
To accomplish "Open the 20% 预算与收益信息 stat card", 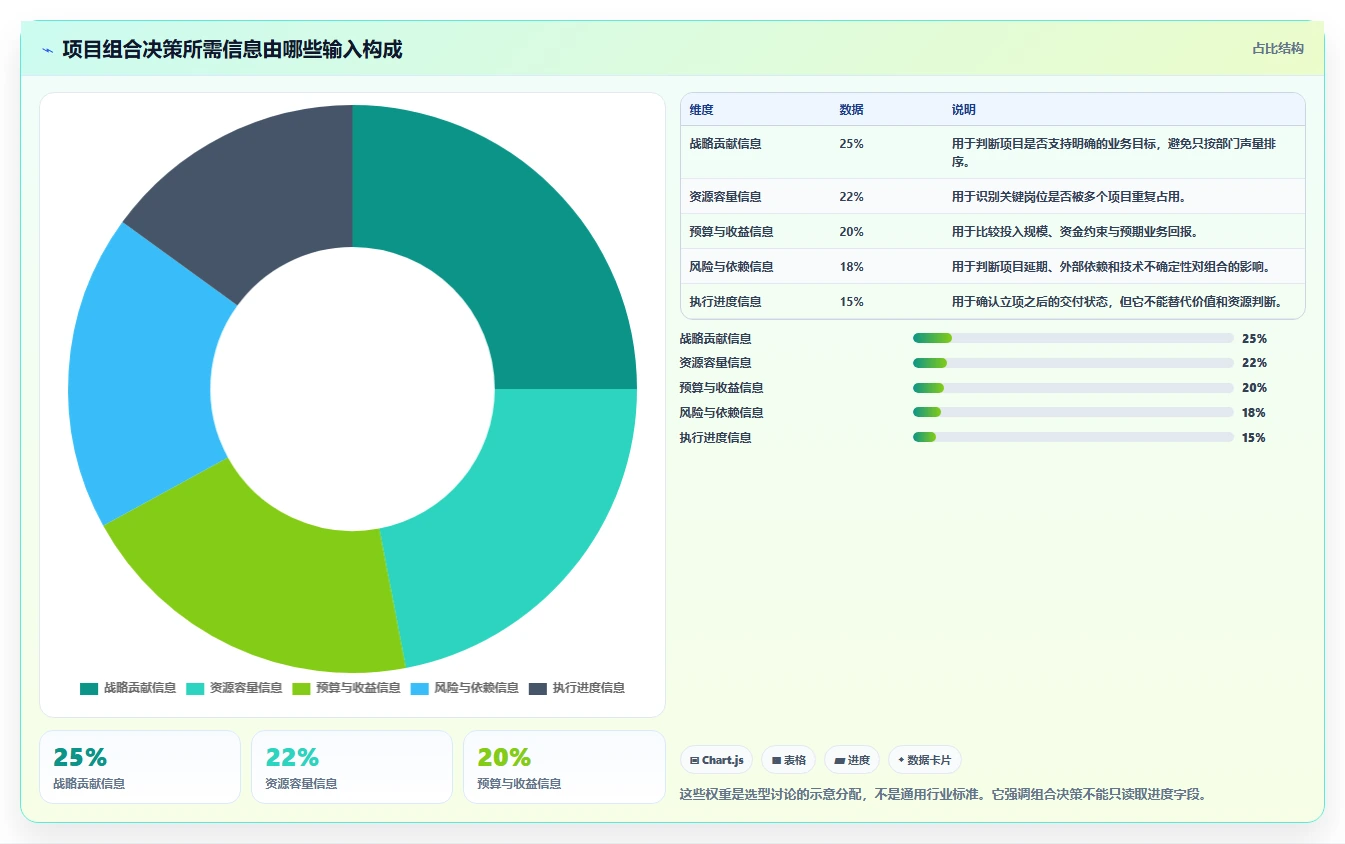I will (x=564, y=767).
